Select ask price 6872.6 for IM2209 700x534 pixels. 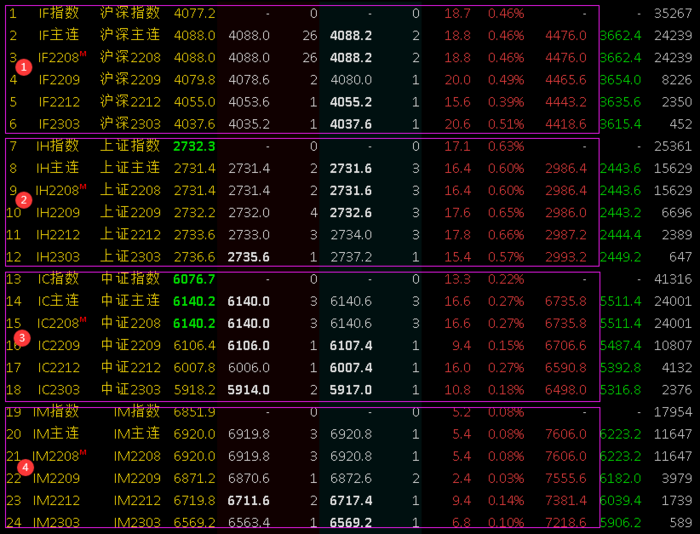pyautogui.click(x=351, y=478)
